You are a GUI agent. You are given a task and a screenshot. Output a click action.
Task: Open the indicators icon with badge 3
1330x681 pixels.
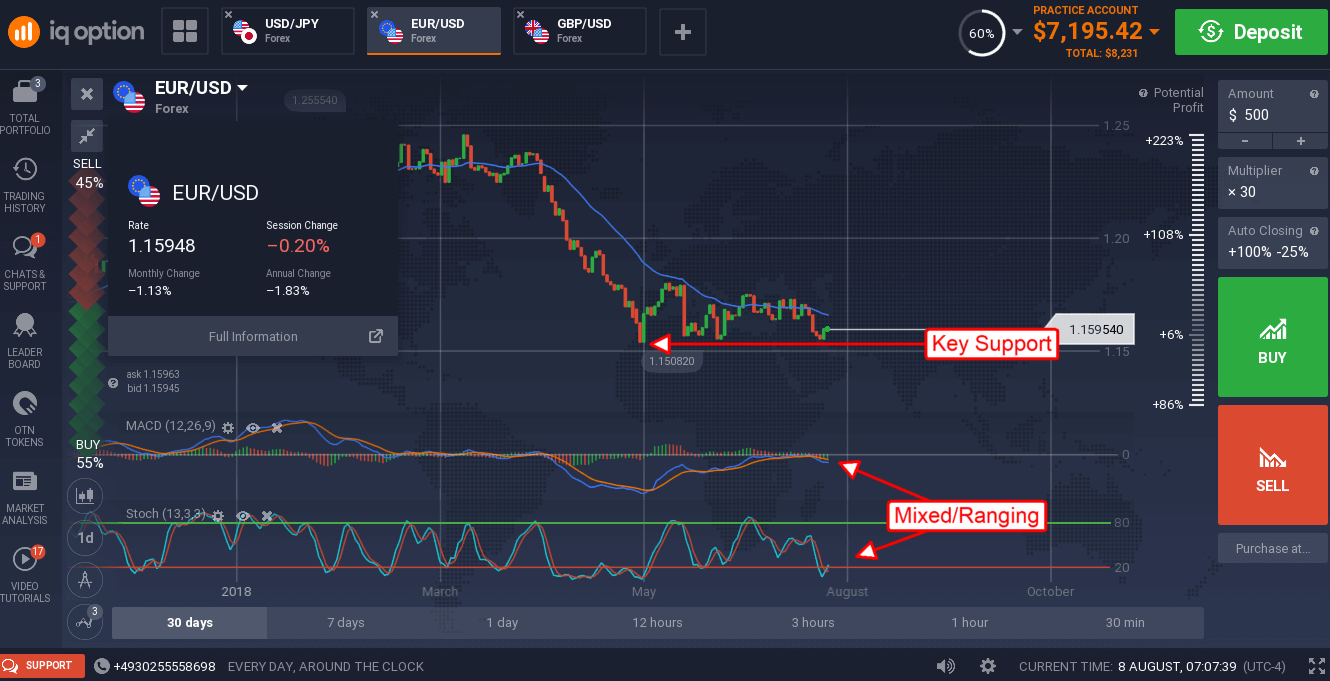(x=86, y=621)
